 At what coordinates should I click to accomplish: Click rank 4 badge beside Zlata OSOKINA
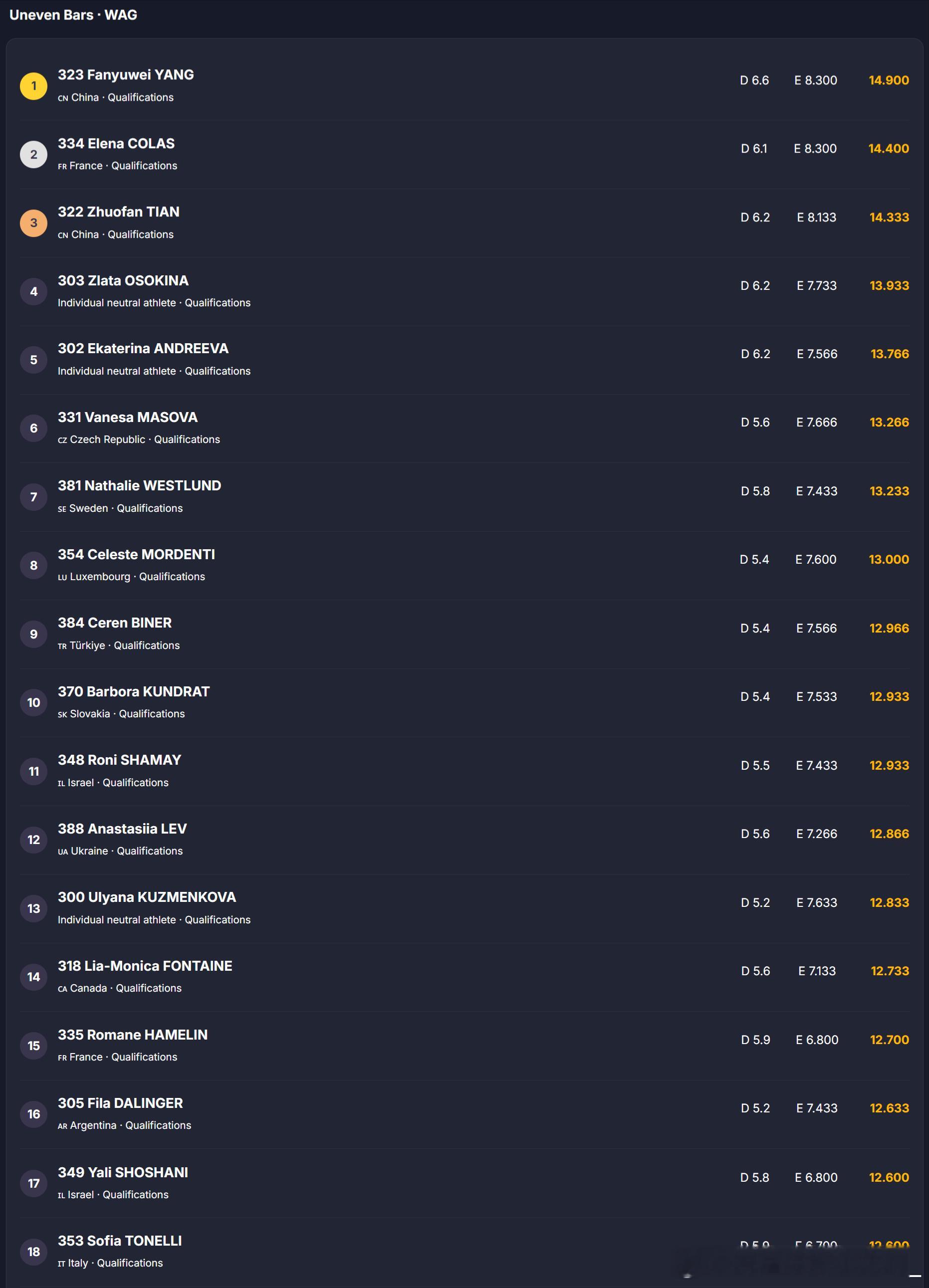[x=33, y=291]
